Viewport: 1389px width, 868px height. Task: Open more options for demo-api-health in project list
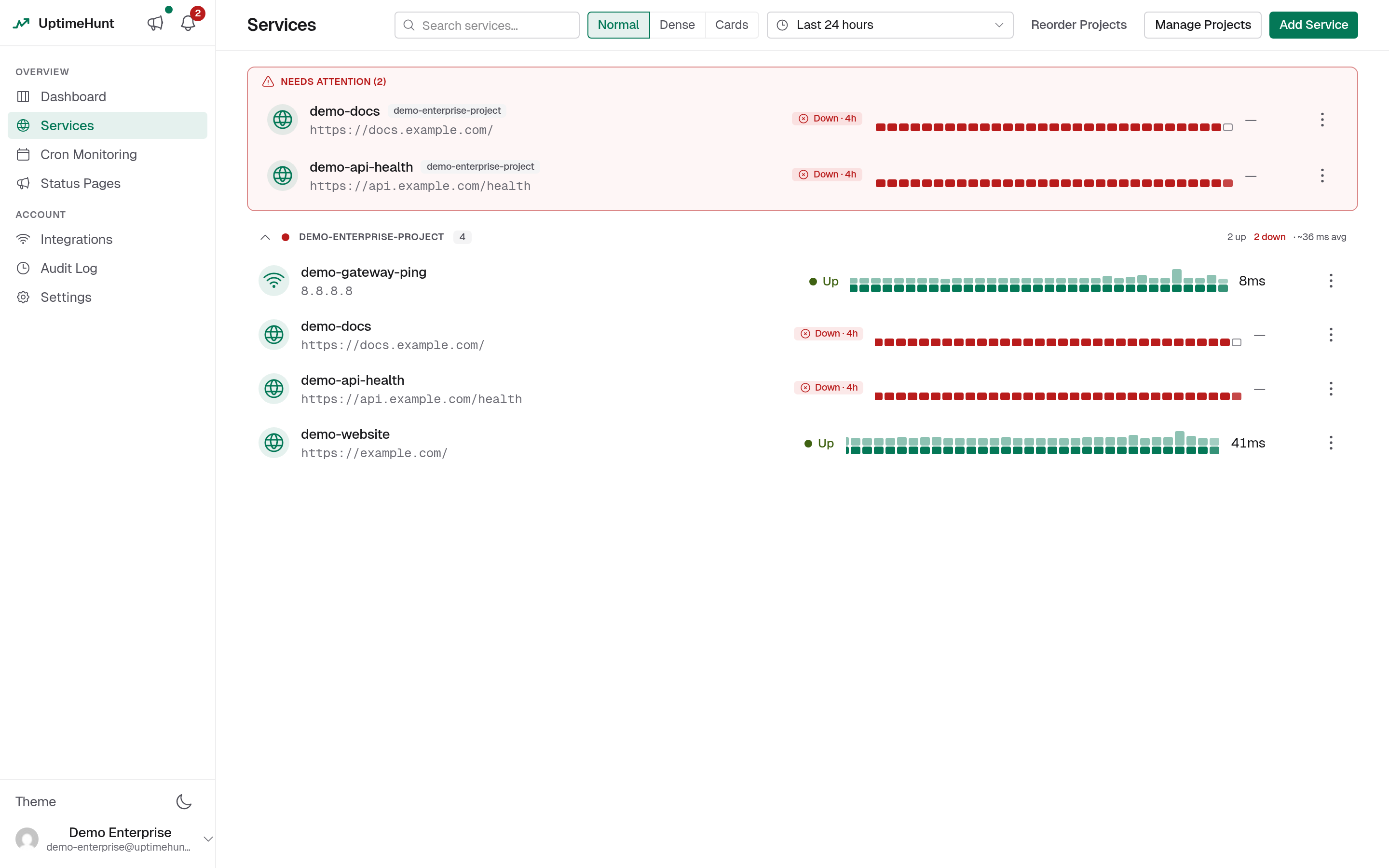(x=1331, y=389)
